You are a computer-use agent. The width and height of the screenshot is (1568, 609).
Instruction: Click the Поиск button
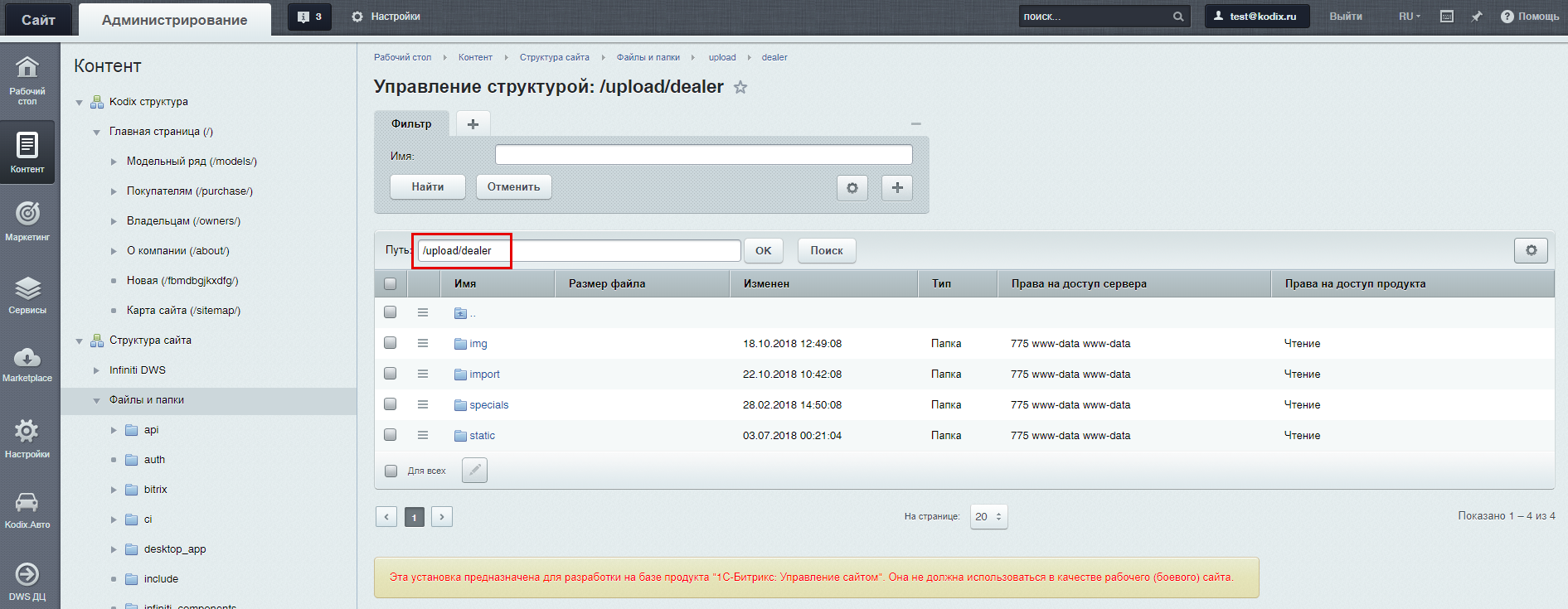coord(827,250)
